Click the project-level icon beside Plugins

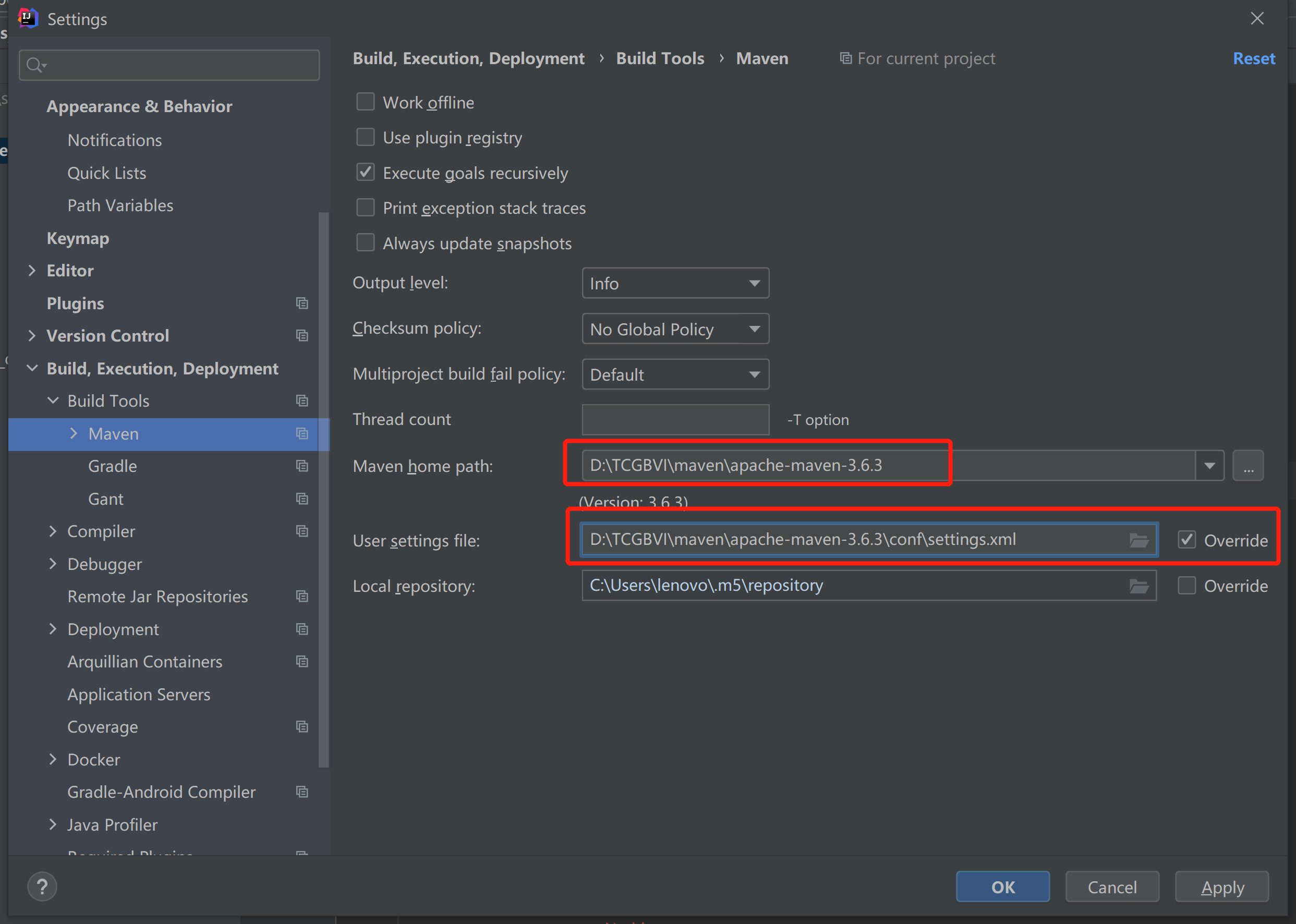pyautogui.click(x=302, y=303)
